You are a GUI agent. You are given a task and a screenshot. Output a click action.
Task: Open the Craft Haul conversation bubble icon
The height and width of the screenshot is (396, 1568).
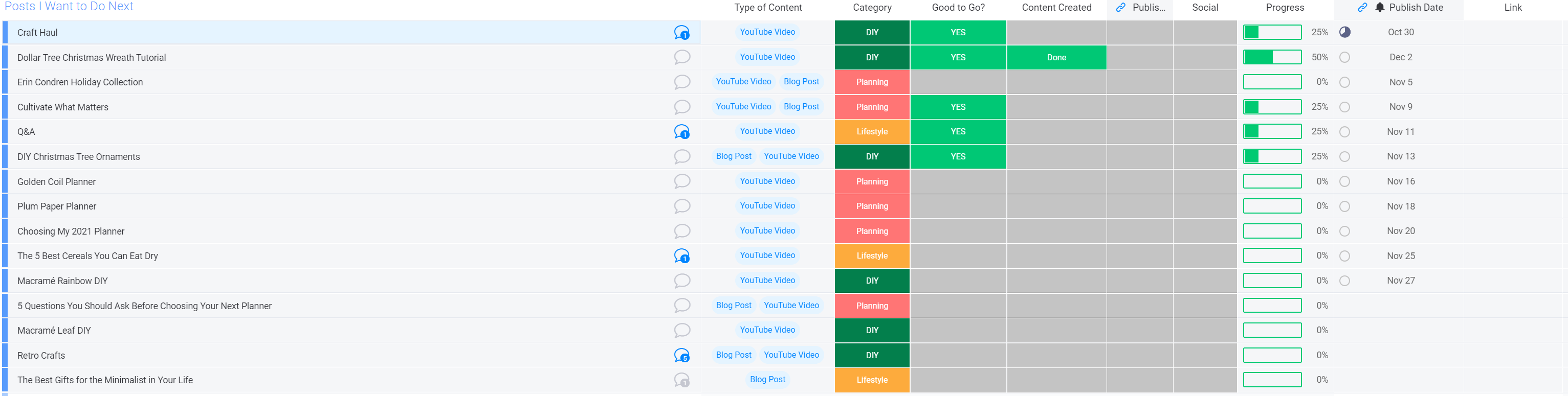click(682, 33)
